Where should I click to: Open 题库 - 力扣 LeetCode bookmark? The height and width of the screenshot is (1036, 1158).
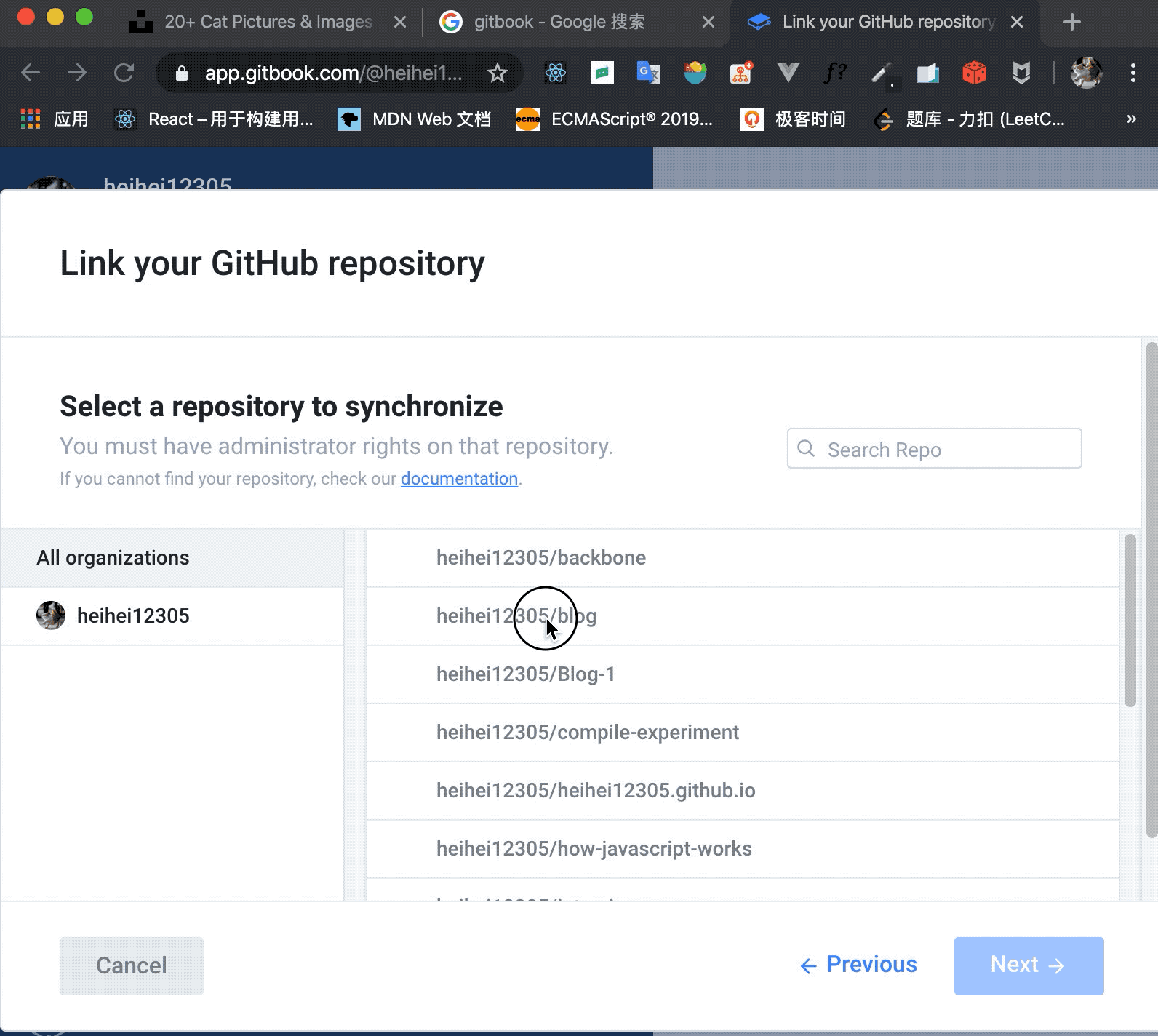point(969,119)
